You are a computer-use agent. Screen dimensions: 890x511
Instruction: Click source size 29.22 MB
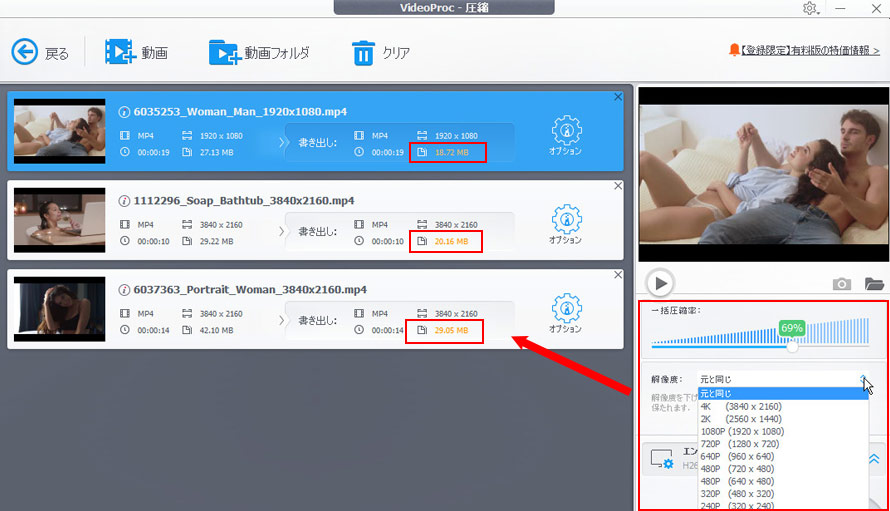(216, 241)
